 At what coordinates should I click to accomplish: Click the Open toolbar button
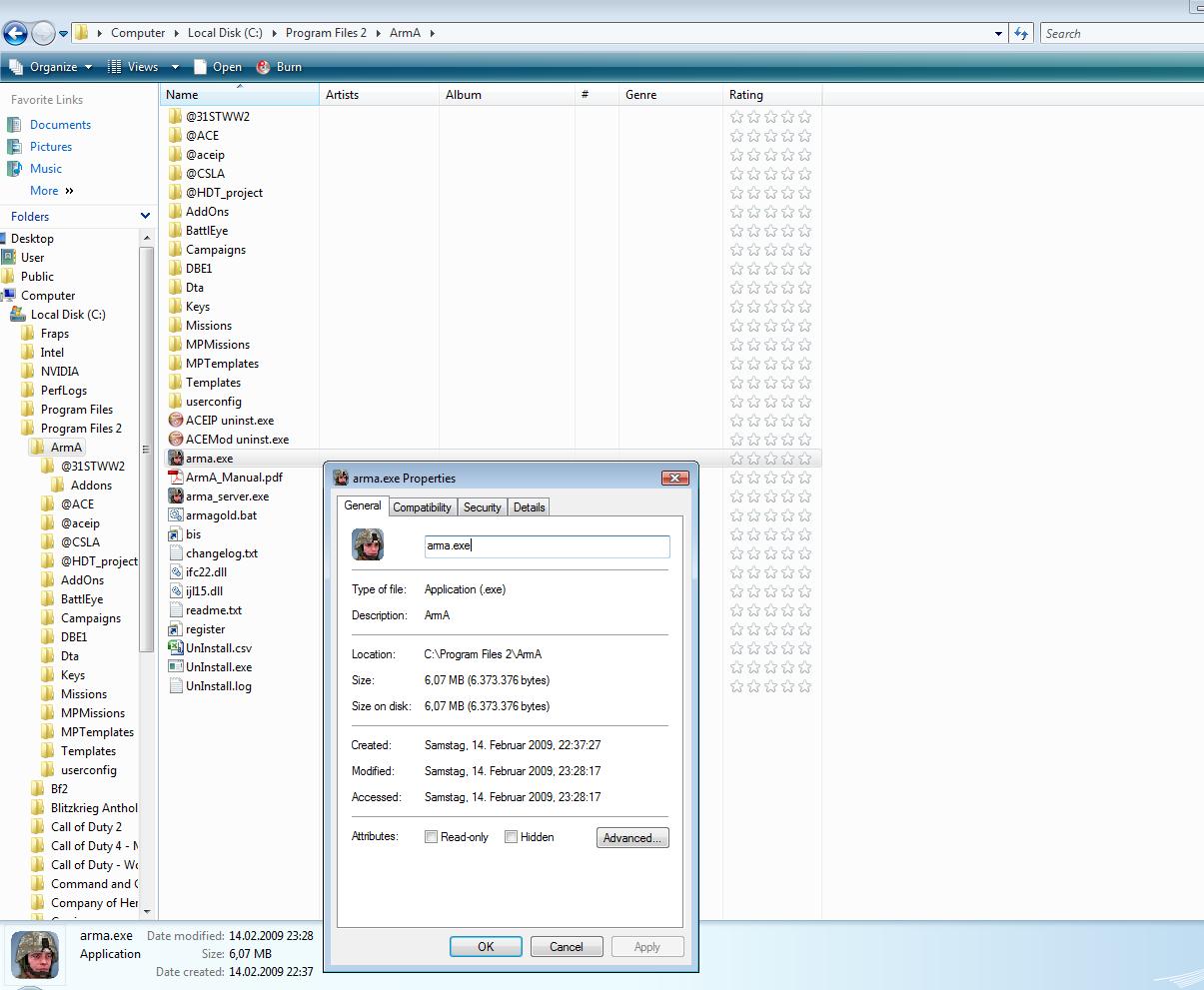[217, 67]
